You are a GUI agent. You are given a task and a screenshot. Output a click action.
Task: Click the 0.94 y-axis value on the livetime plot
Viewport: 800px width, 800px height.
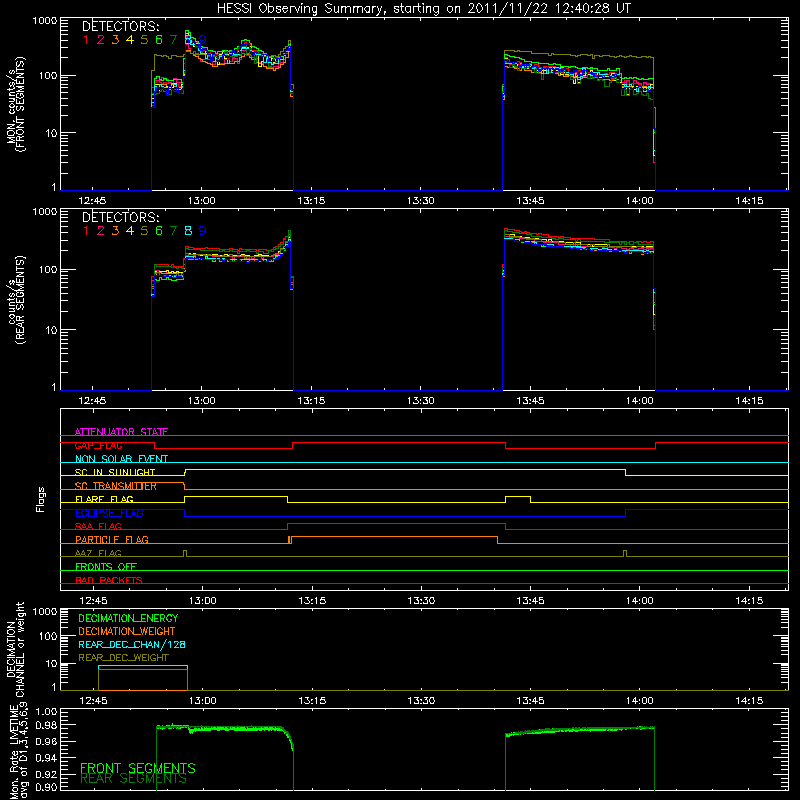click(46, 757)
